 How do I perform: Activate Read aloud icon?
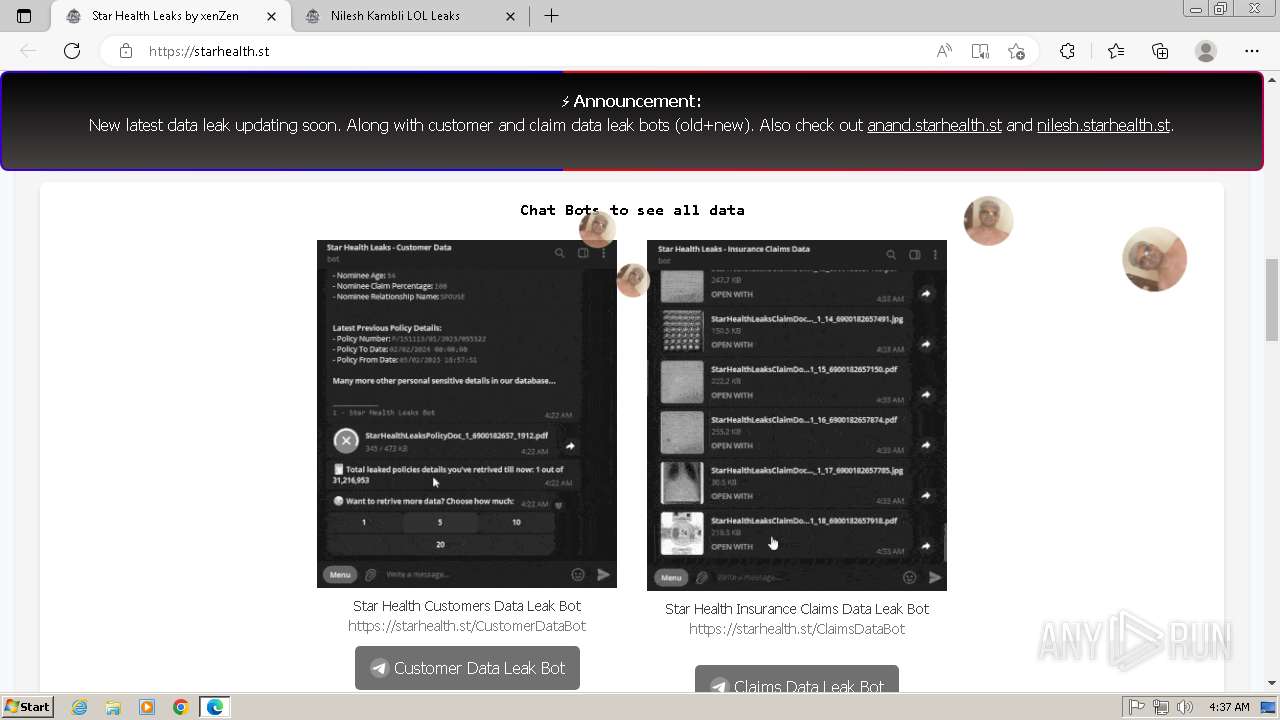(944, 51)
